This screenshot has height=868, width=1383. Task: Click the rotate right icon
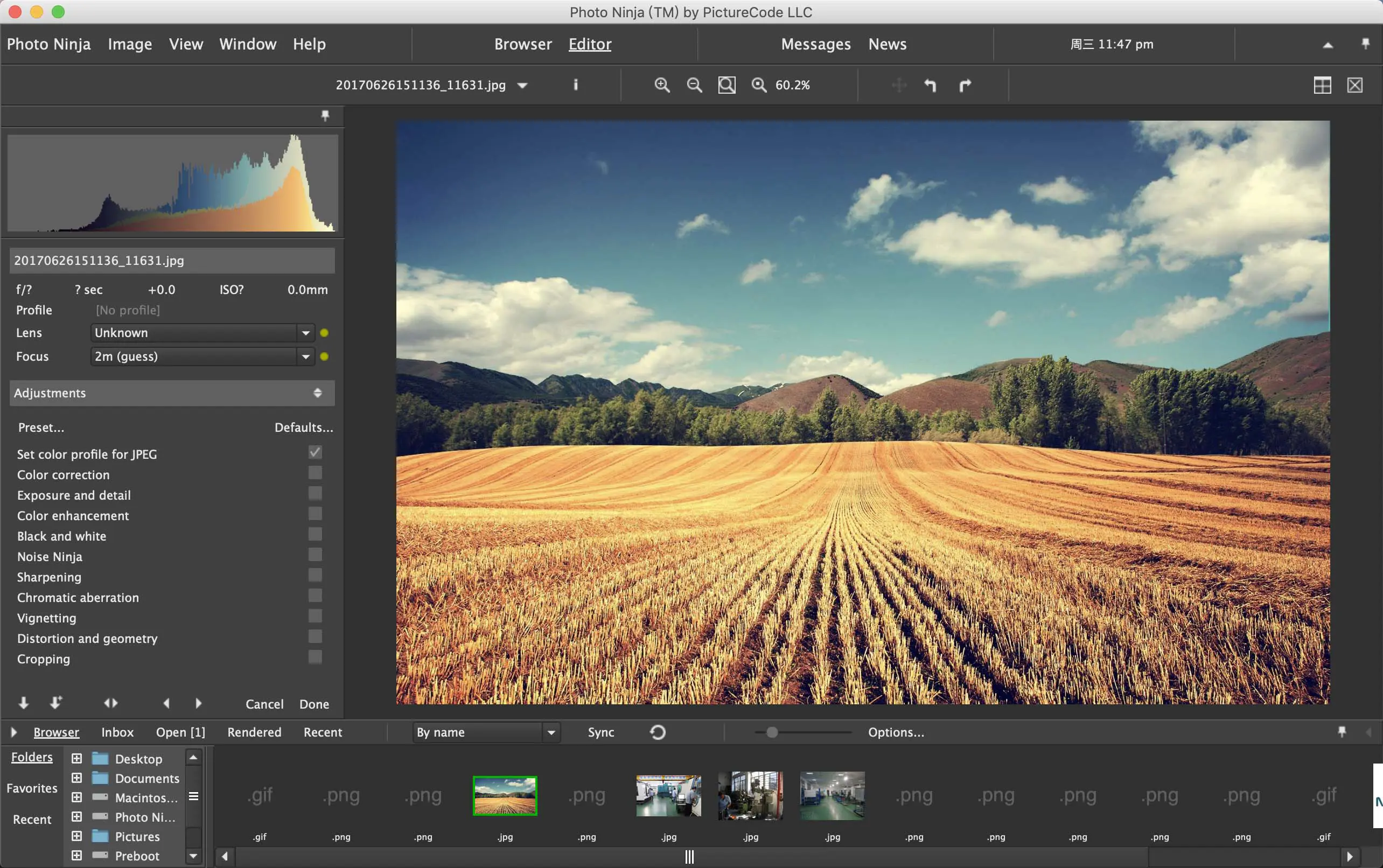point(963,85)
